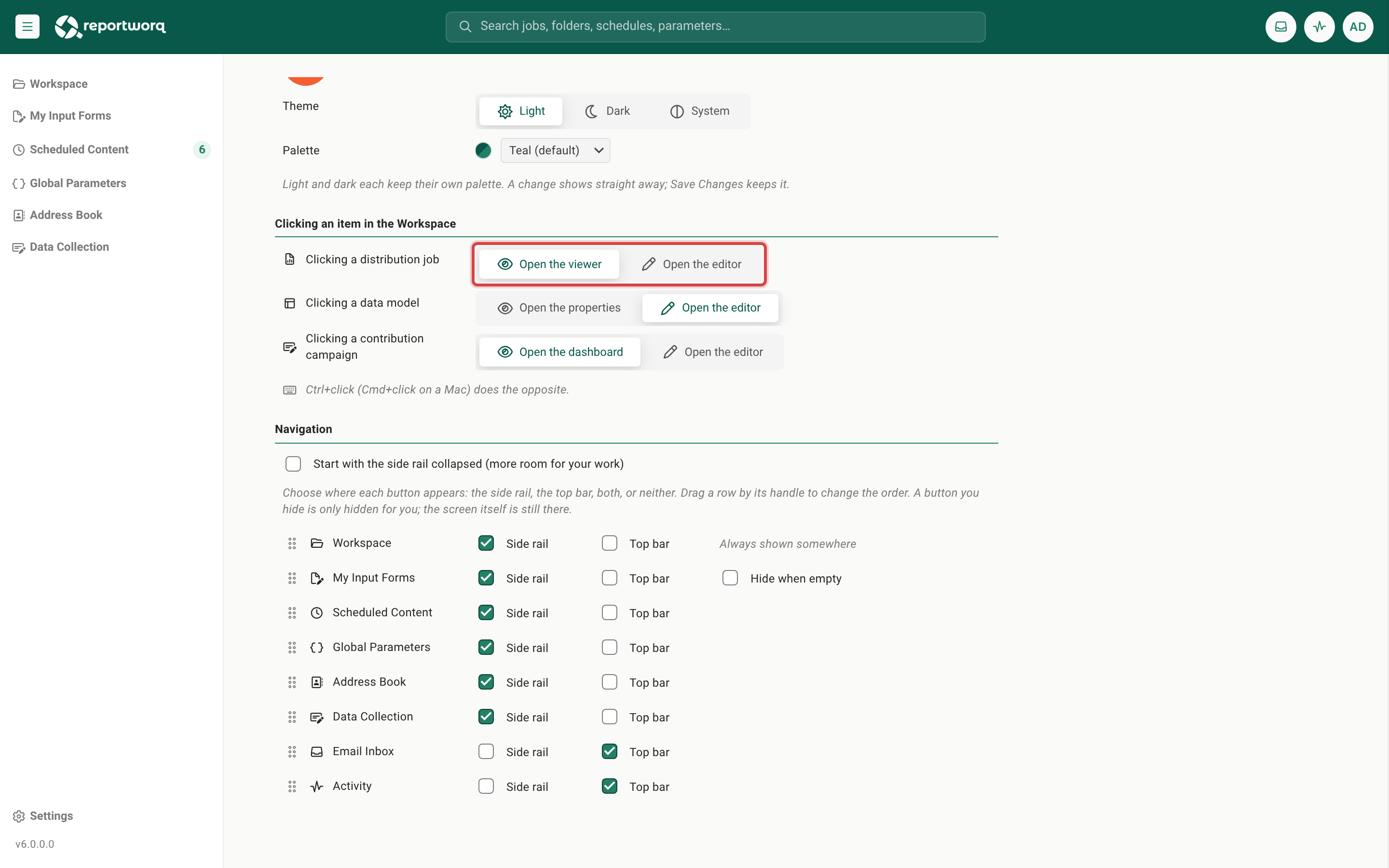The height and width of the screenshot is (868, 1389).
Task: Select the System theme option
Action: click(x=700, y=111)
